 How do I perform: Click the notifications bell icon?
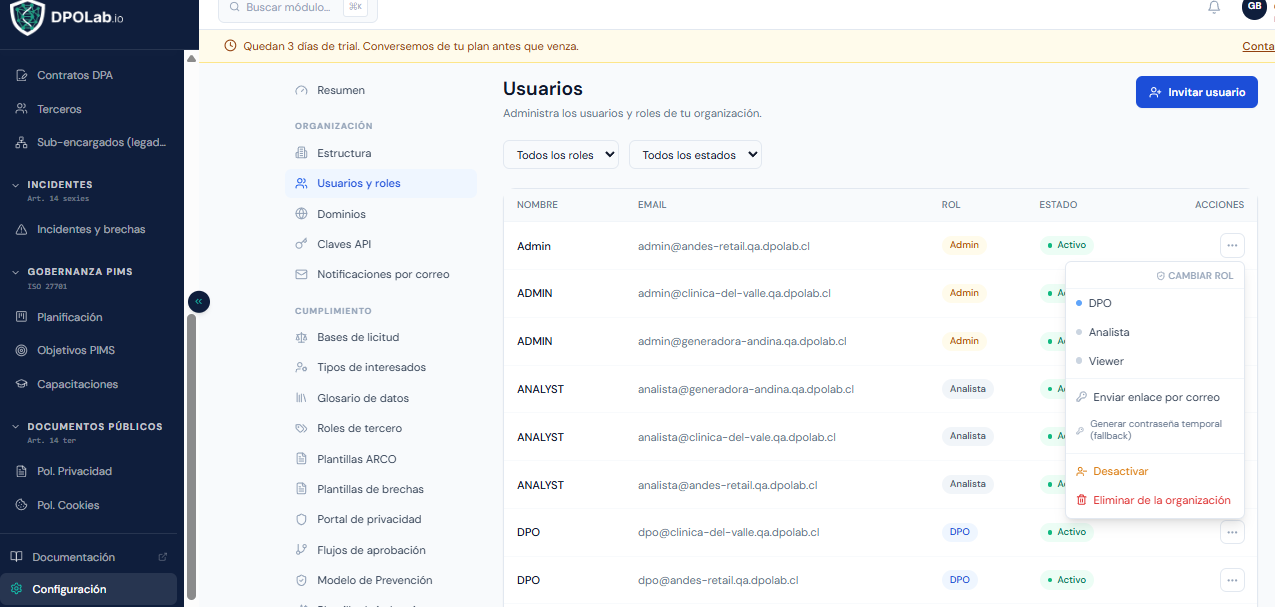click(1214, 7)
